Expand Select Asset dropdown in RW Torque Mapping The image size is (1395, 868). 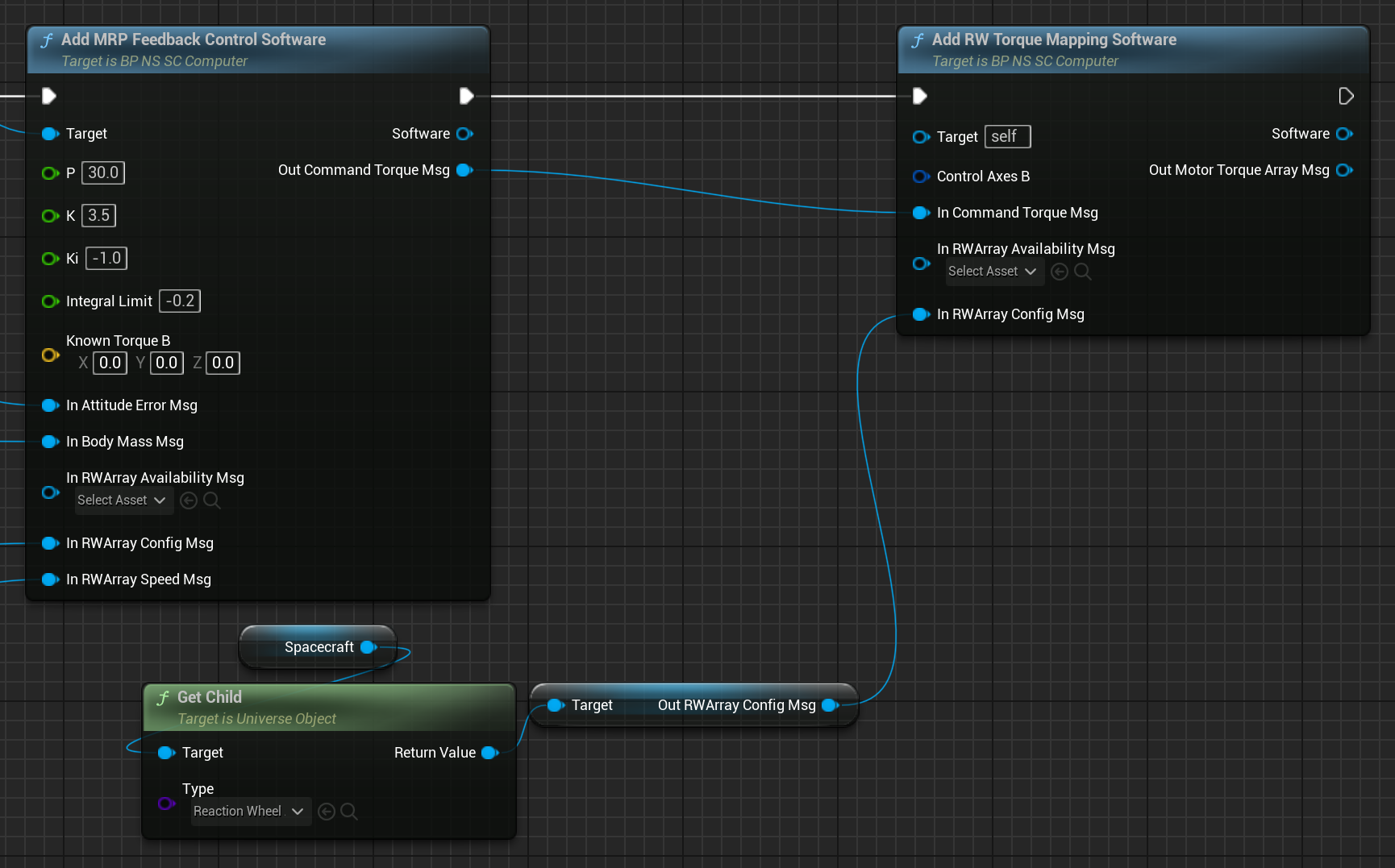click(993, 272)
